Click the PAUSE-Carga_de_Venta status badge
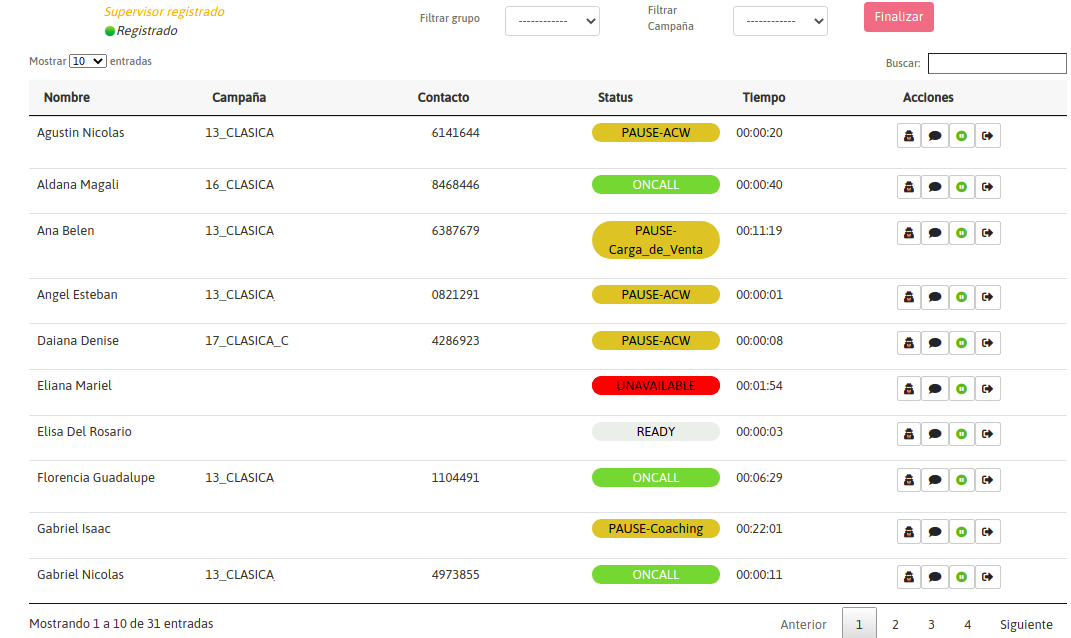Screen dimensions: 1071x638 click(656, 240)
